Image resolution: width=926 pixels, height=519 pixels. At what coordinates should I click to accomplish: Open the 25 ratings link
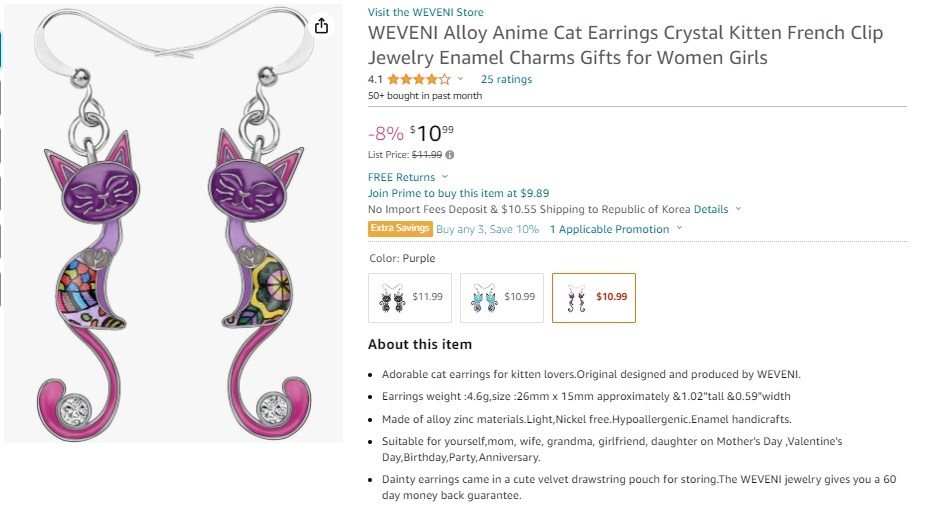click(506, 79)
